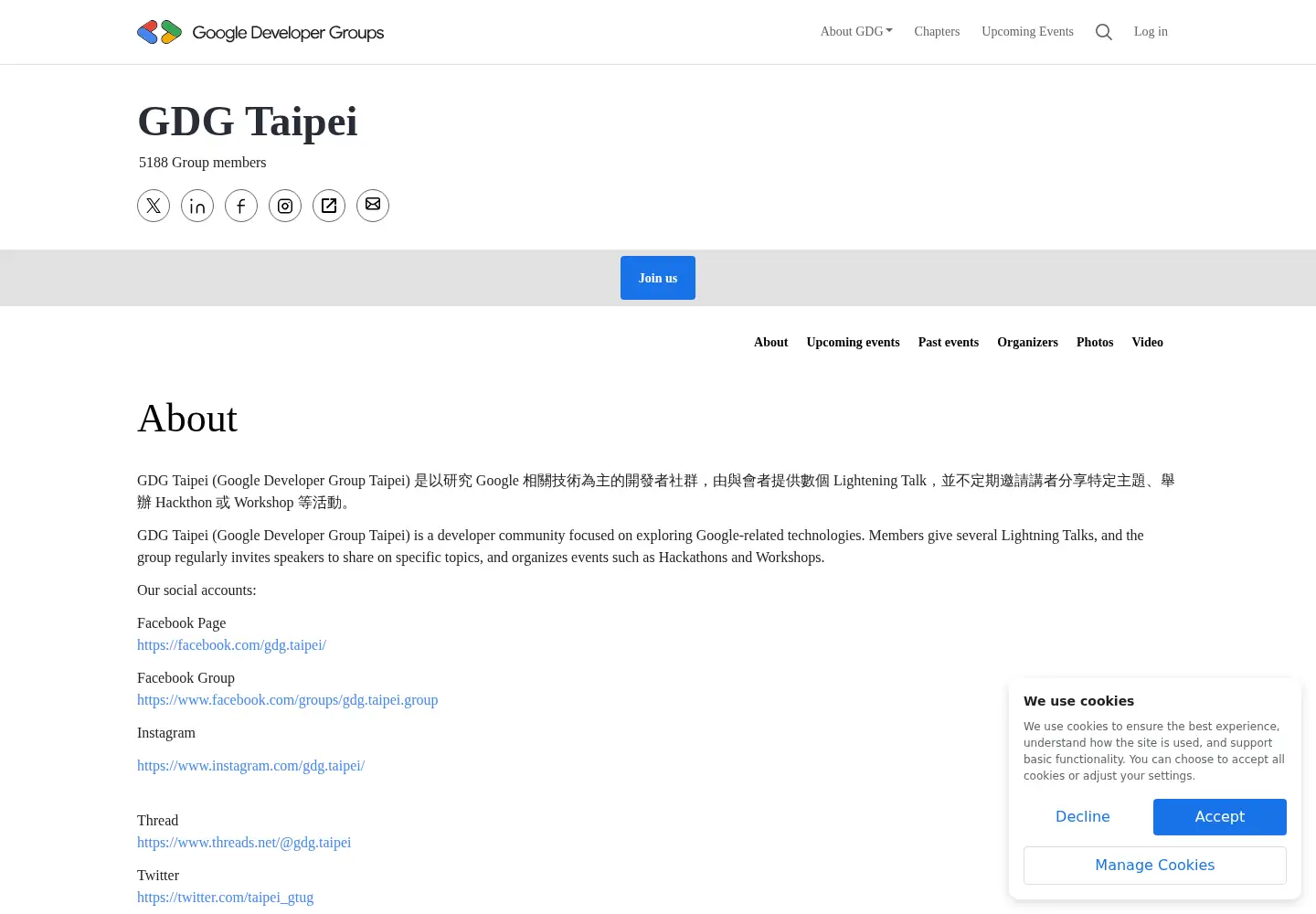Jump to the Photos tab
Screen dimensions: 1316x914
tap(1095, 342)
